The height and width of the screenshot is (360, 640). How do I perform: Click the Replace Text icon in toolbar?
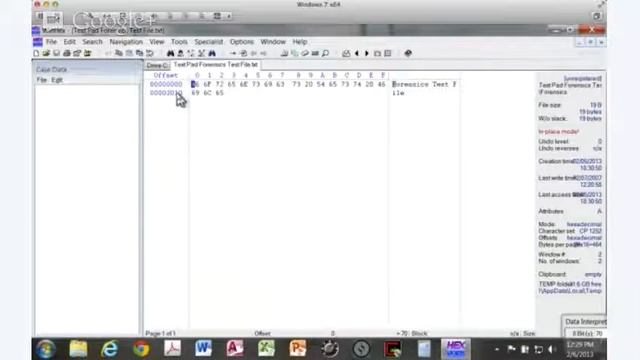pyautogui.click(x=191, y=53)
